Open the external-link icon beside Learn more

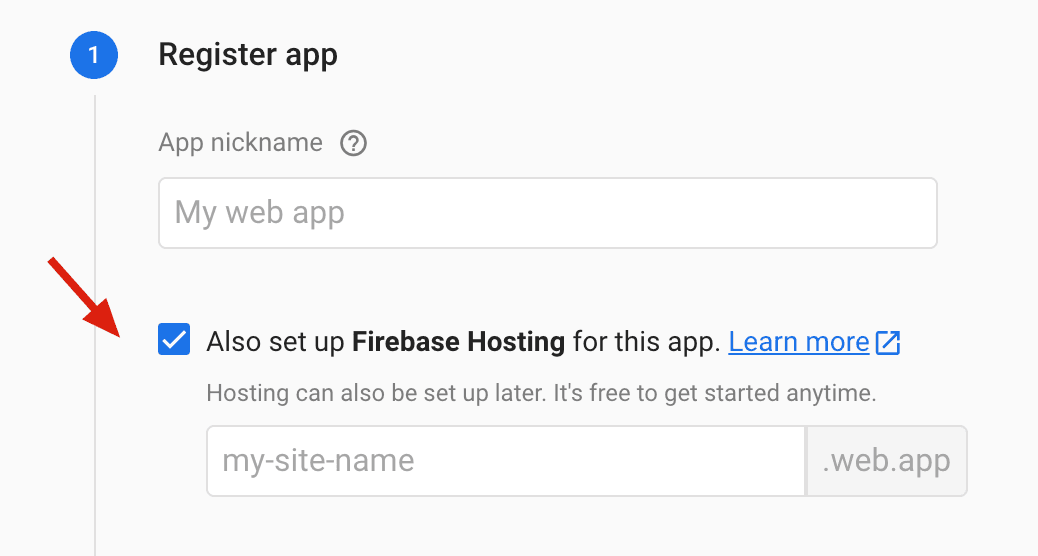[888, 343]
